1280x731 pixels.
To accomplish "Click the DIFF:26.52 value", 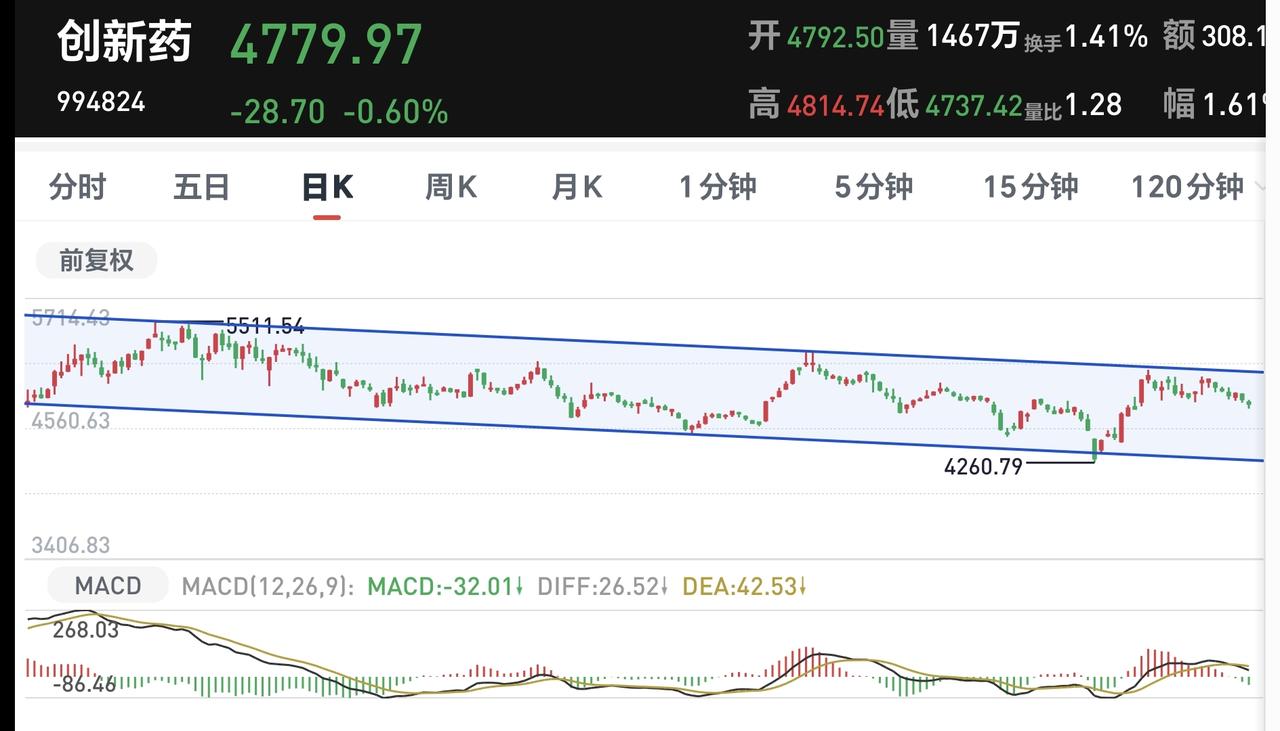I will [604, 586].
